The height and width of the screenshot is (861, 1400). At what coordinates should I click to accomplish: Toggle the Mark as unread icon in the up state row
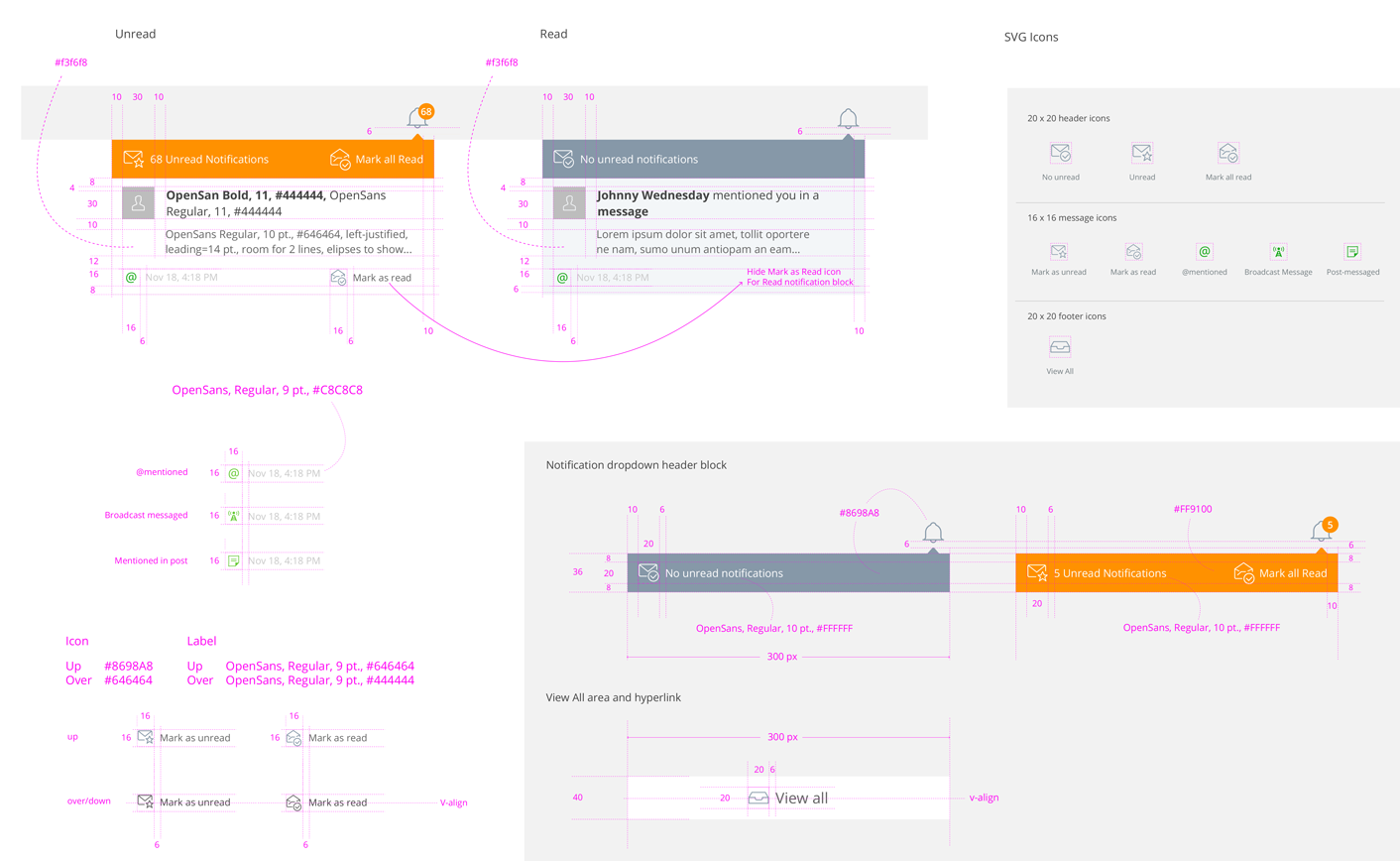click(146, 737)
